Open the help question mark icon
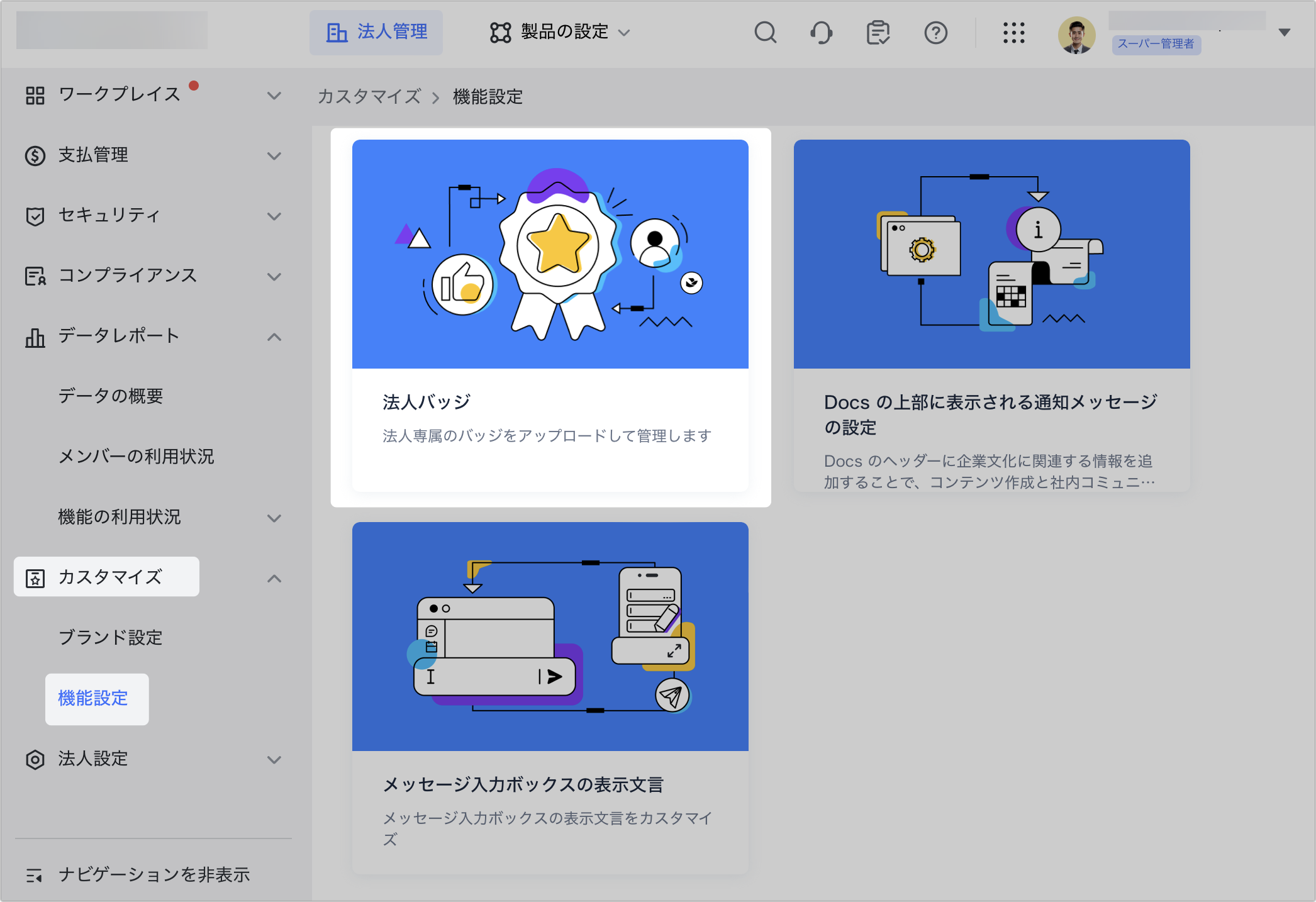The width and height of the screenshot is (1316, 902). 935,32
